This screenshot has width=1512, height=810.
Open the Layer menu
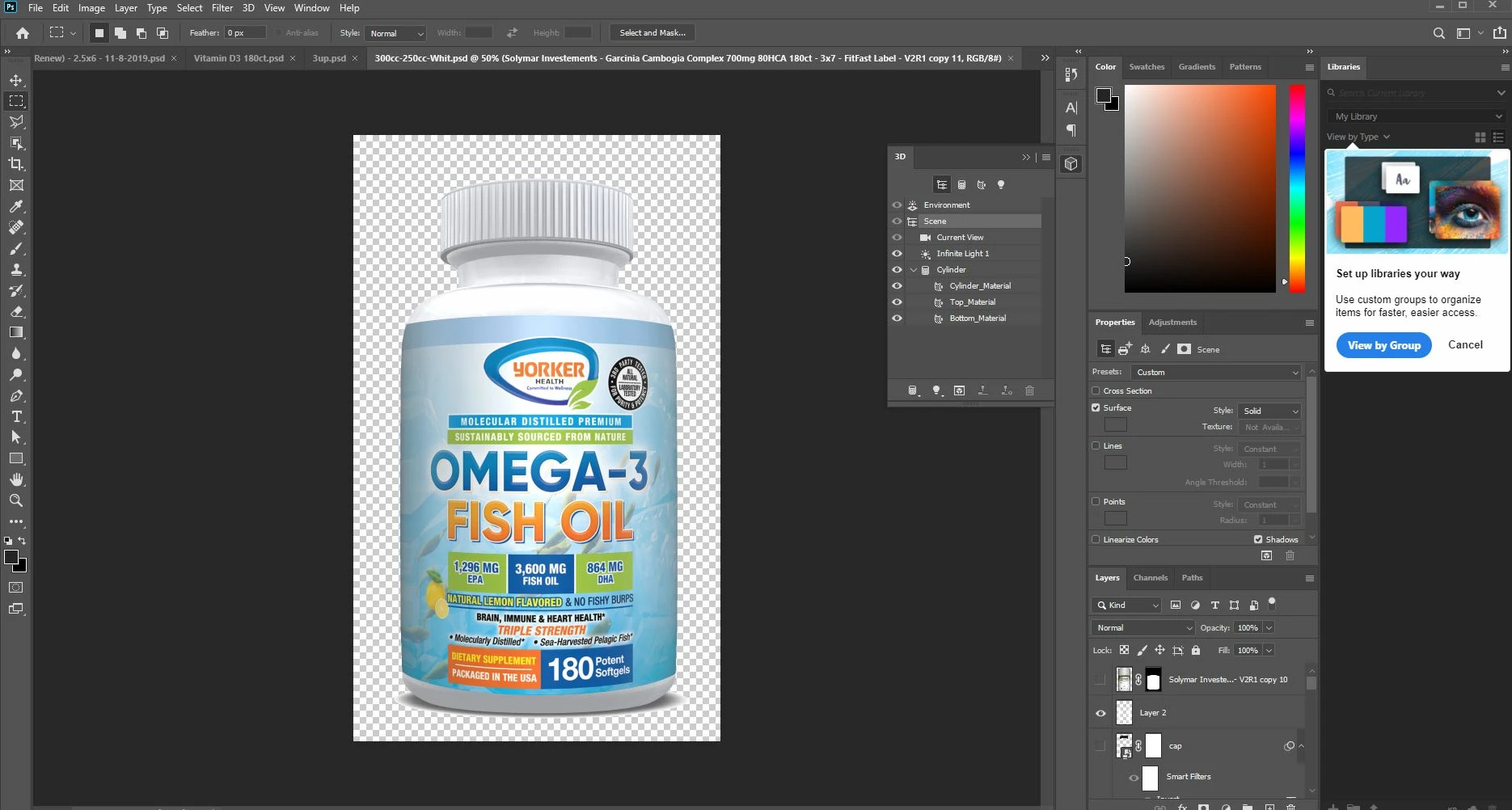coord(125,8)
